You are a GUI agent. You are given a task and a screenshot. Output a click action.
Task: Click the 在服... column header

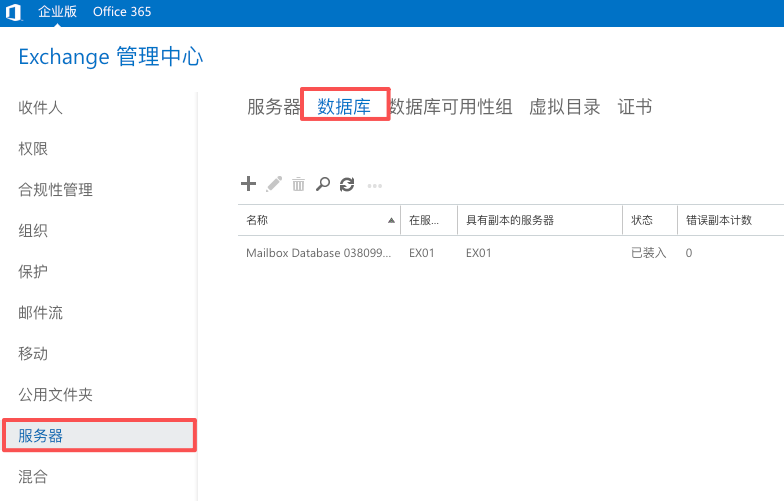tap(429, 220)
